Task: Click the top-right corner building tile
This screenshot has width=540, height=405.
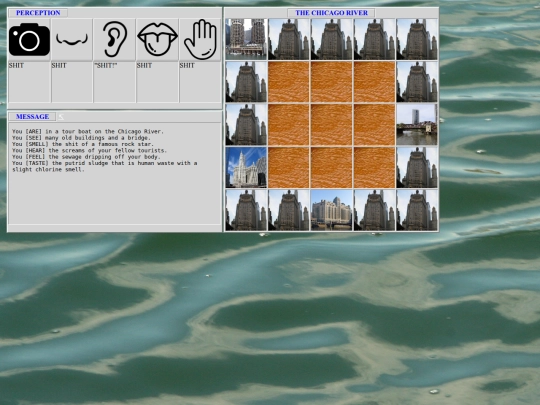Action: point(417,39)
